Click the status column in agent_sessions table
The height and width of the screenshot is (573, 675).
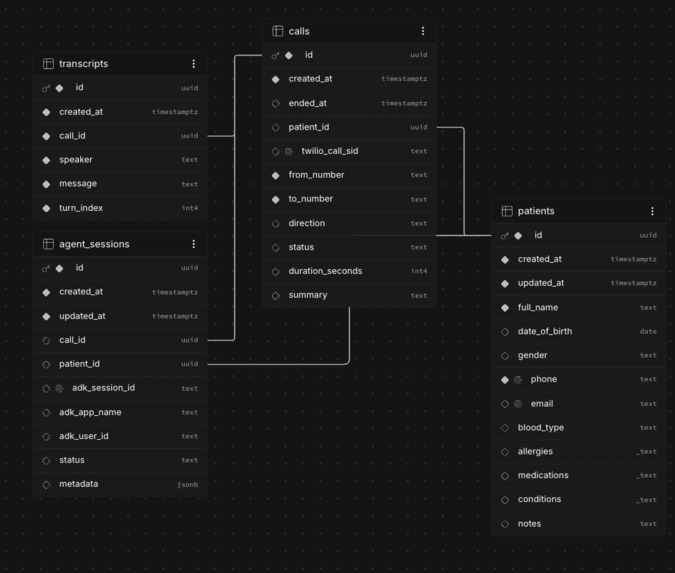point(120,460)
